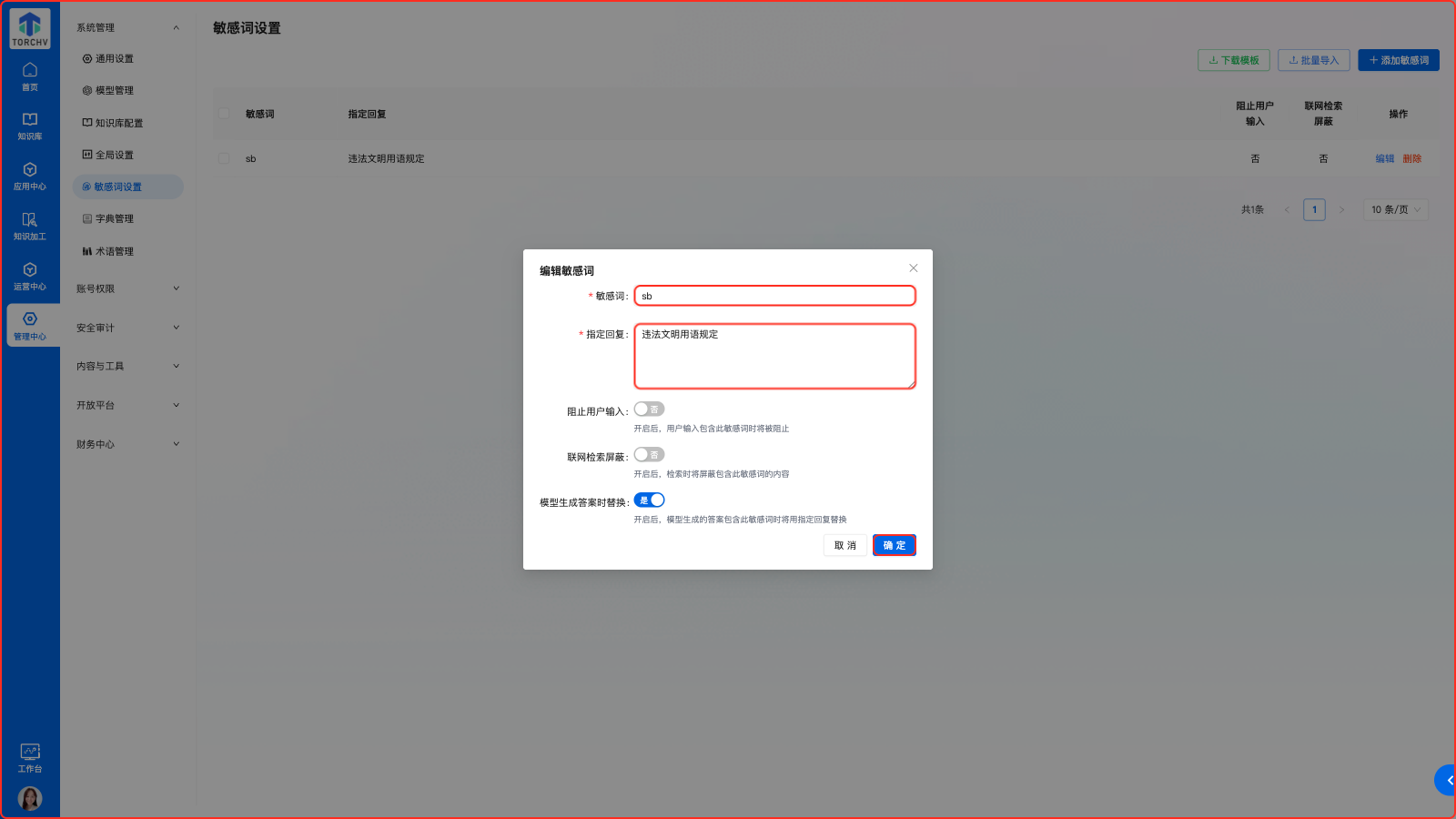
Task: Click into the 敏感词 input field
Action: tap(774, 296)
